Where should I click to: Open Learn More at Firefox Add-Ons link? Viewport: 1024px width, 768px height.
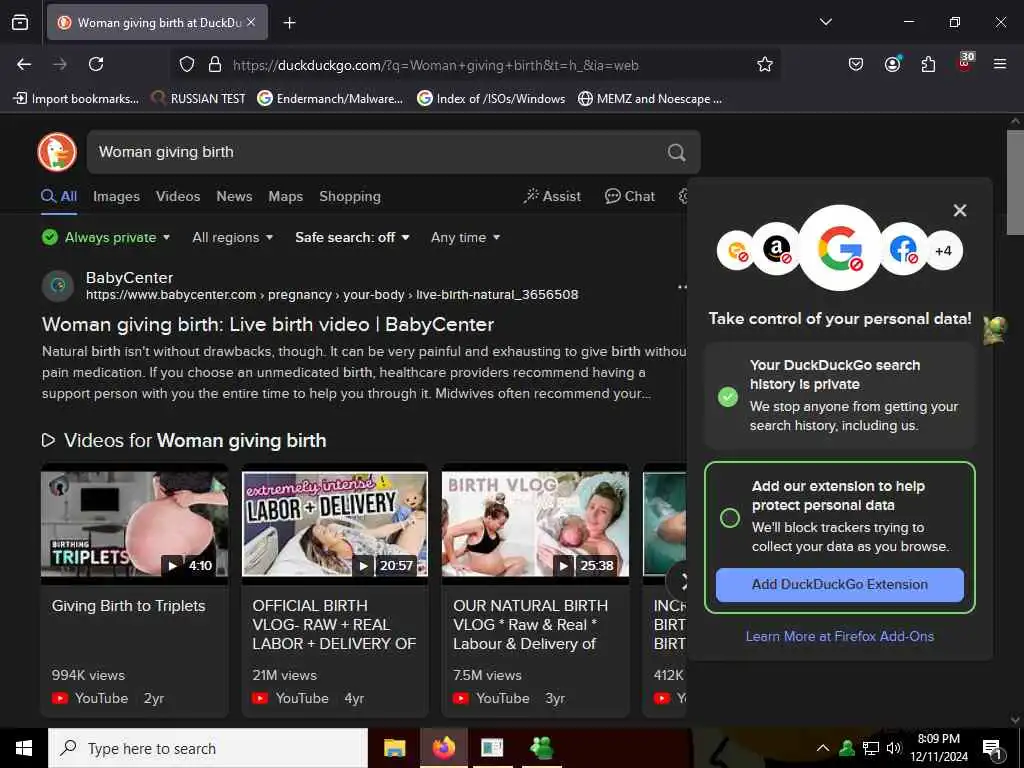839,636
